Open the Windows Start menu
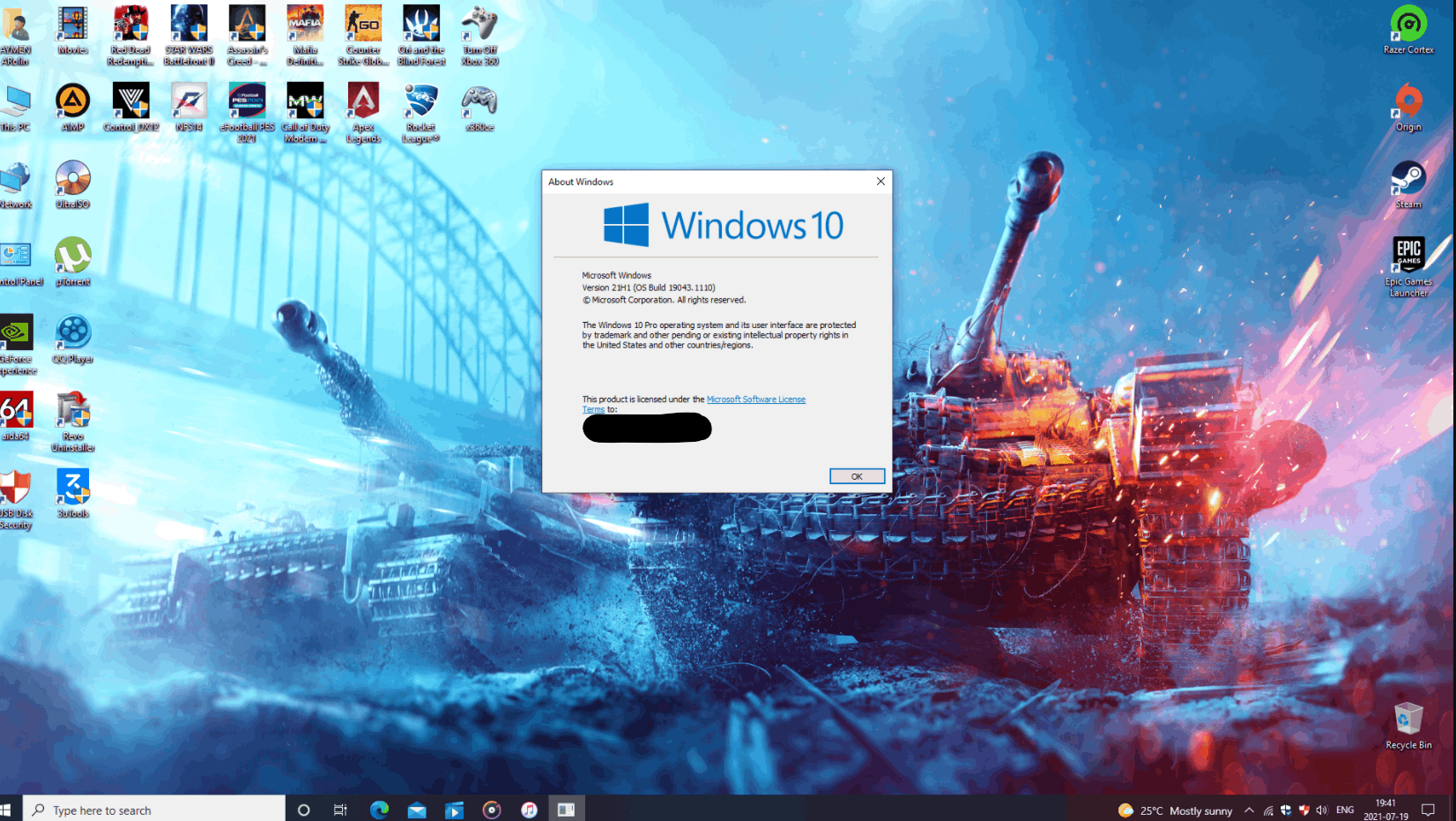This screenshot has height=821, width=1456. (x=7, y=810)
